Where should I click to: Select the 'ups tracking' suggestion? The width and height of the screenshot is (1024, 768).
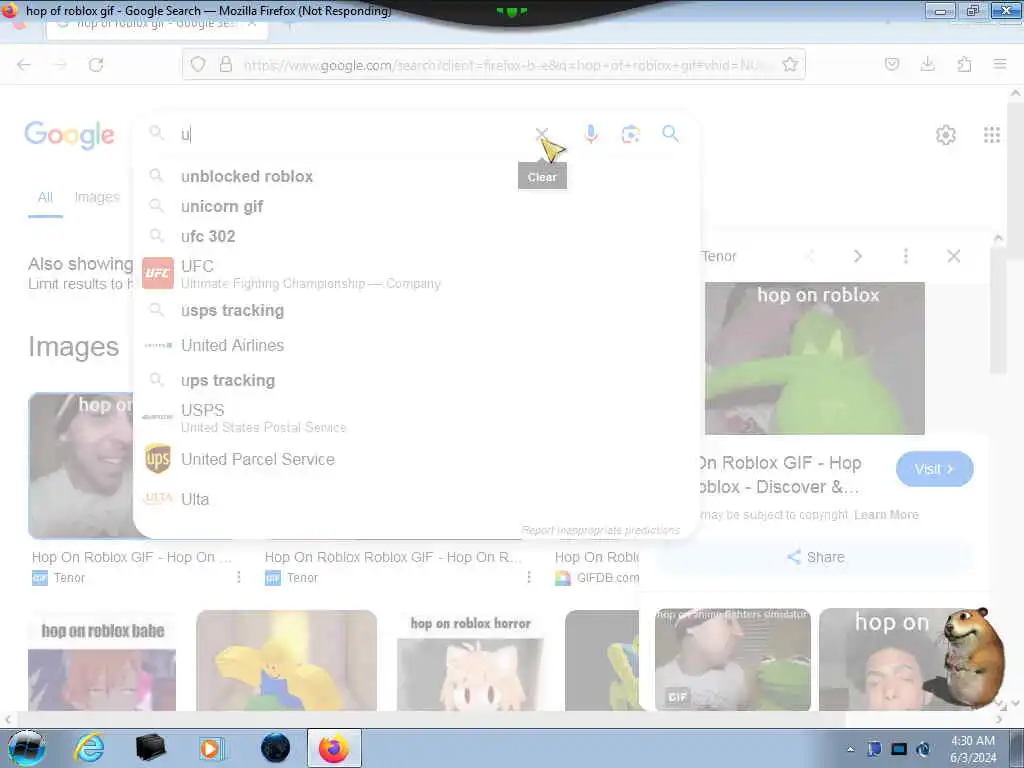[x=415, y=380]
